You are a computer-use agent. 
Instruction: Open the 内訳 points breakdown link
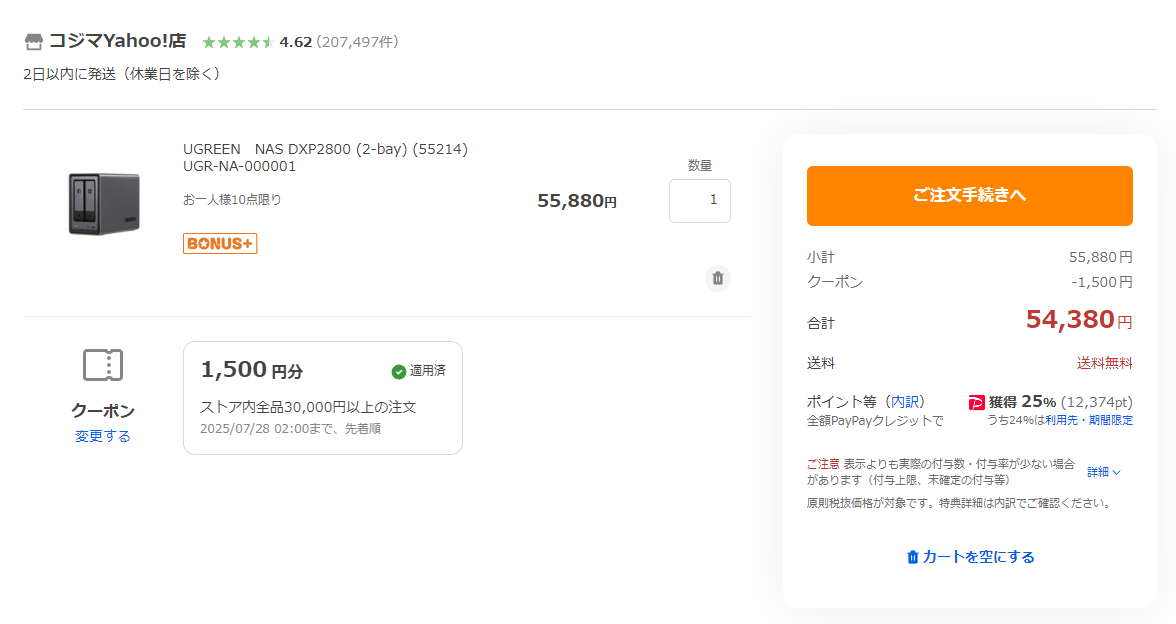click(905, 401)
